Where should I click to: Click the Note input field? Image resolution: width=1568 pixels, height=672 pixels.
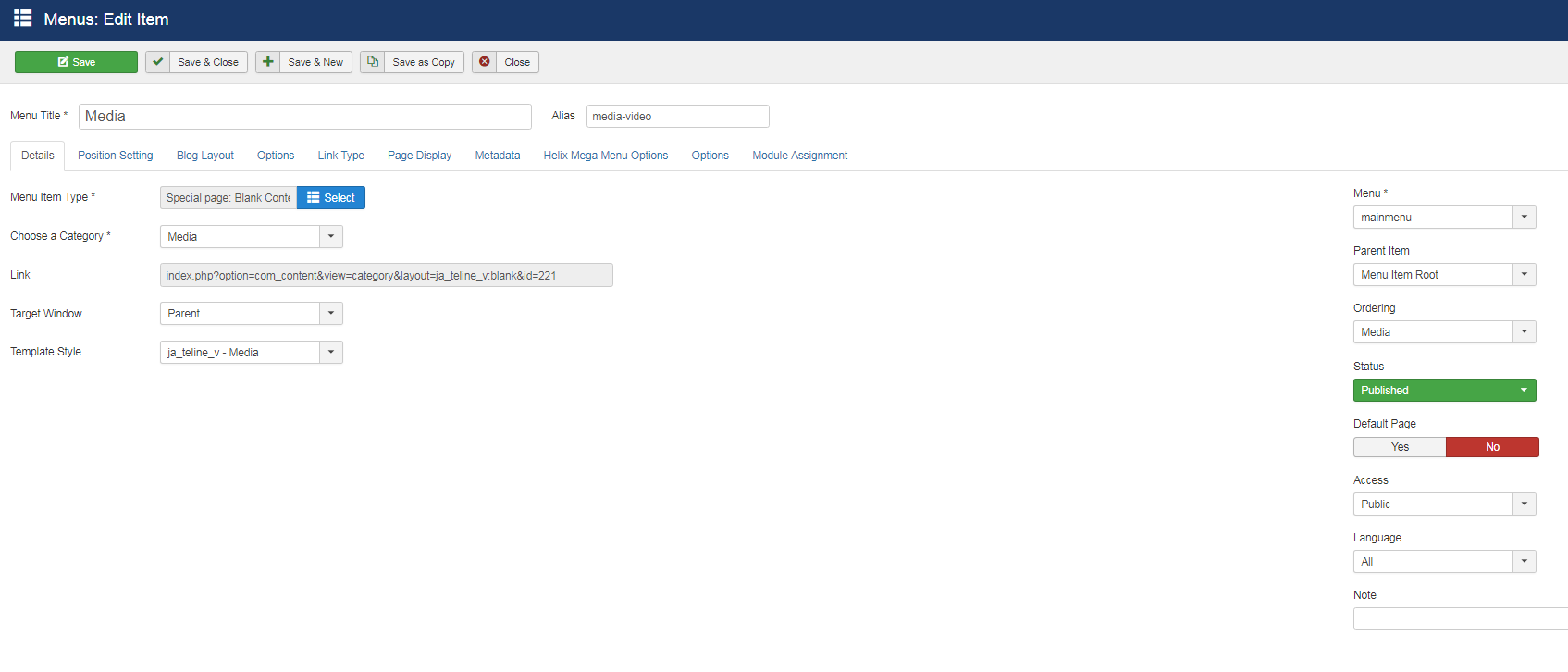point(1461,619)
